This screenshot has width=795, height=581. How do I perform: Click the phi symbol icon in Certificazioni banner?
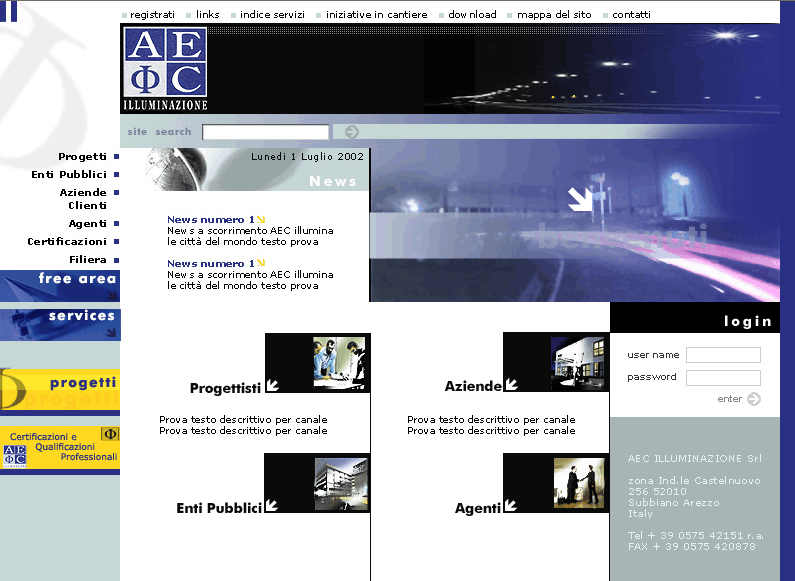110,434
